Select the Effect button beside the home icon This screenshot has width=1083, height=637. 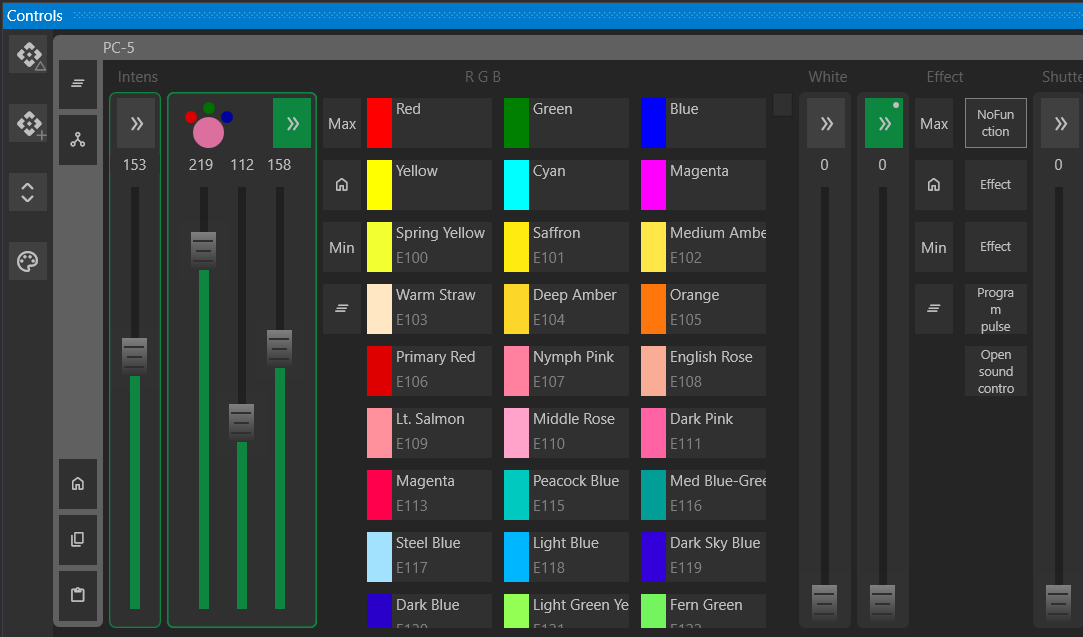click(x=995, y=185)
